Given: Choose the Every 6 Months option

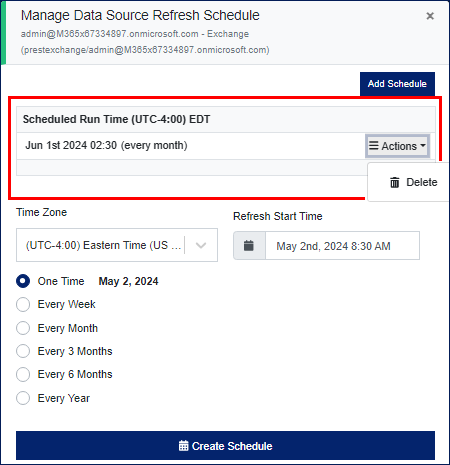Looking at the screenshot, I should pyautogui.click(x=23, y=374).
